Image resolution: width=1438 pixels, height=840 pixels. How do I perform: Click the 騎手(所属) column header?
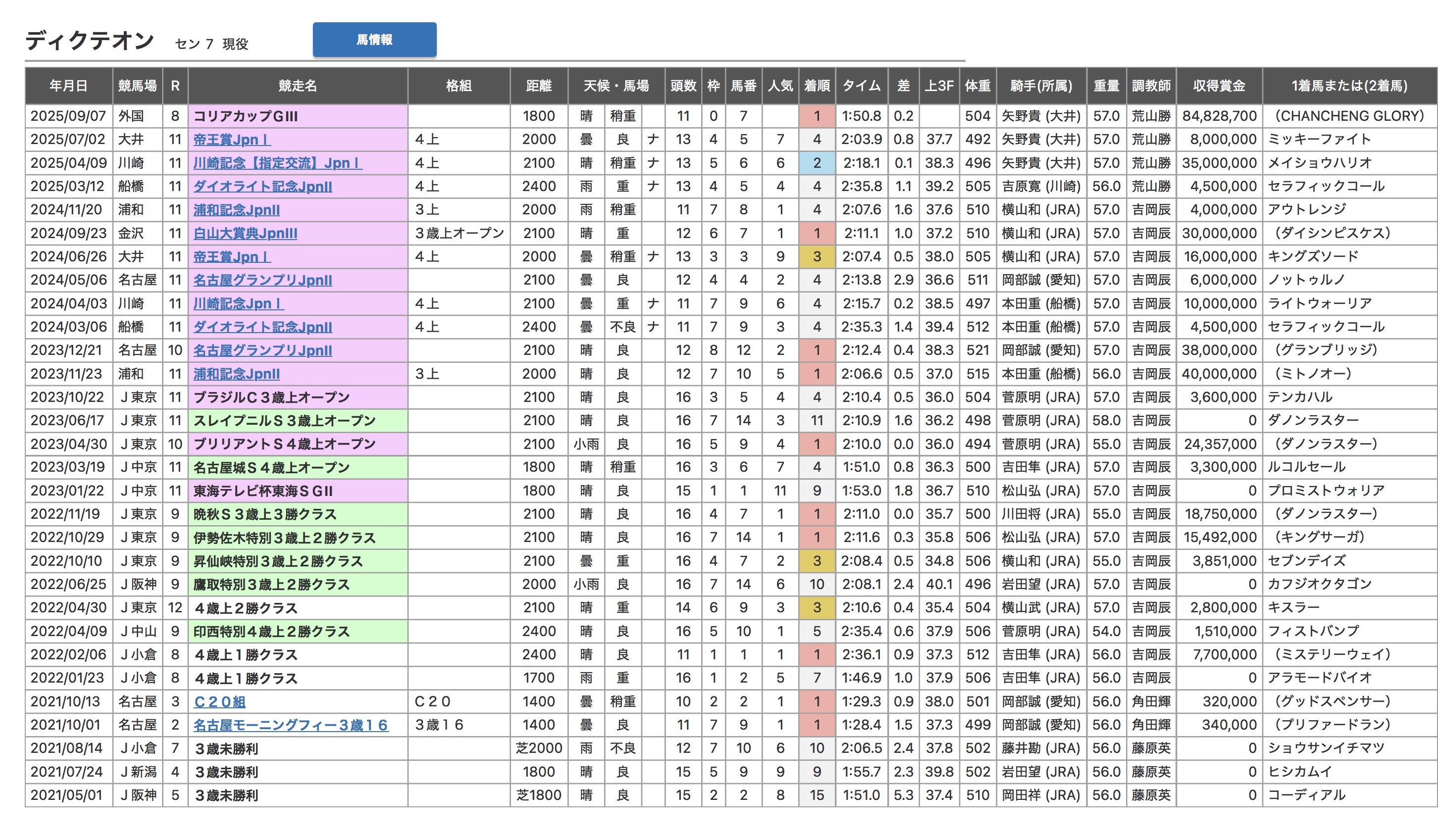coord(1041,86)
